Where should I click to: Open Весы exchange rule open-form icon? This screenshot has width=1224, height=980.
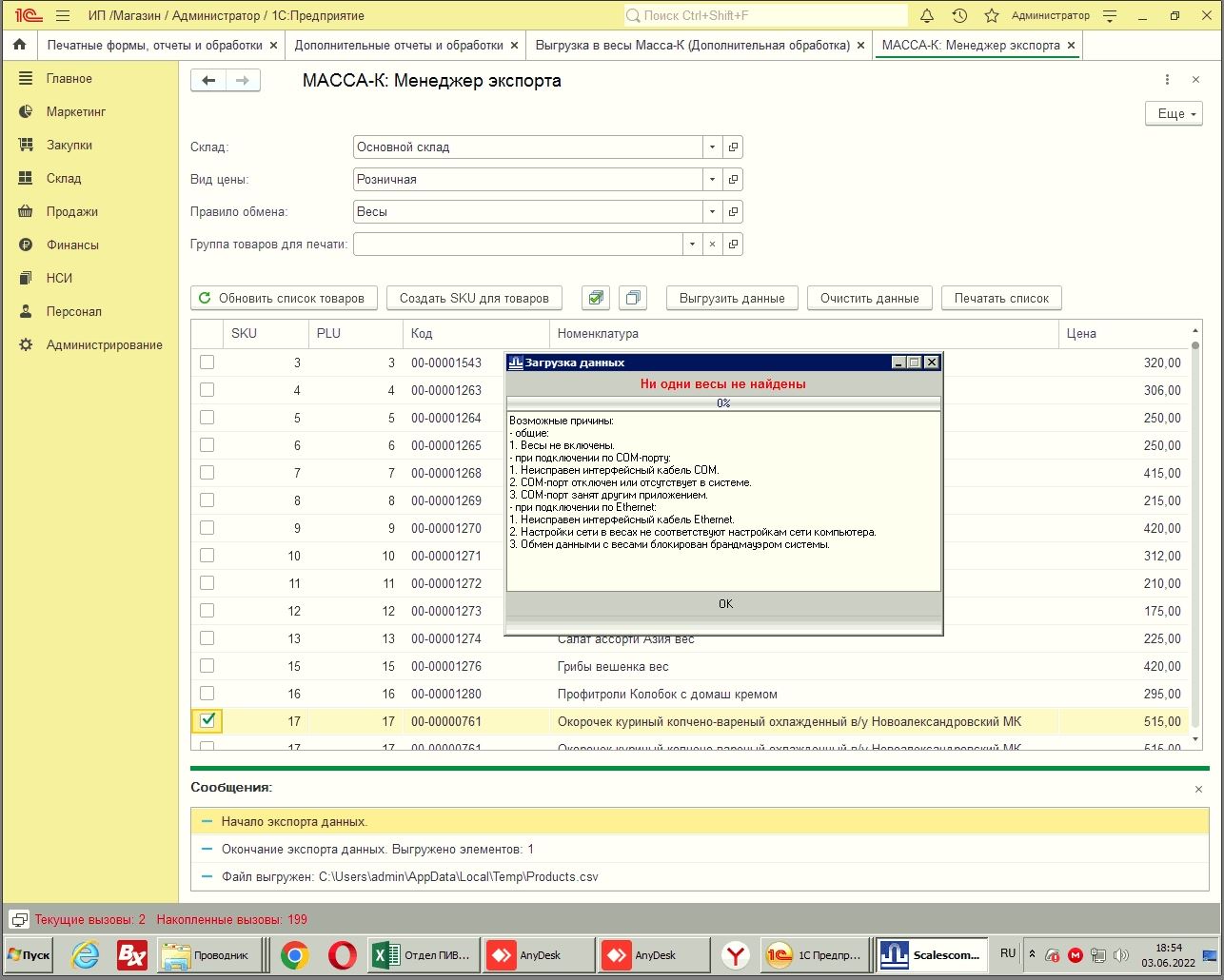click(733, 211)
